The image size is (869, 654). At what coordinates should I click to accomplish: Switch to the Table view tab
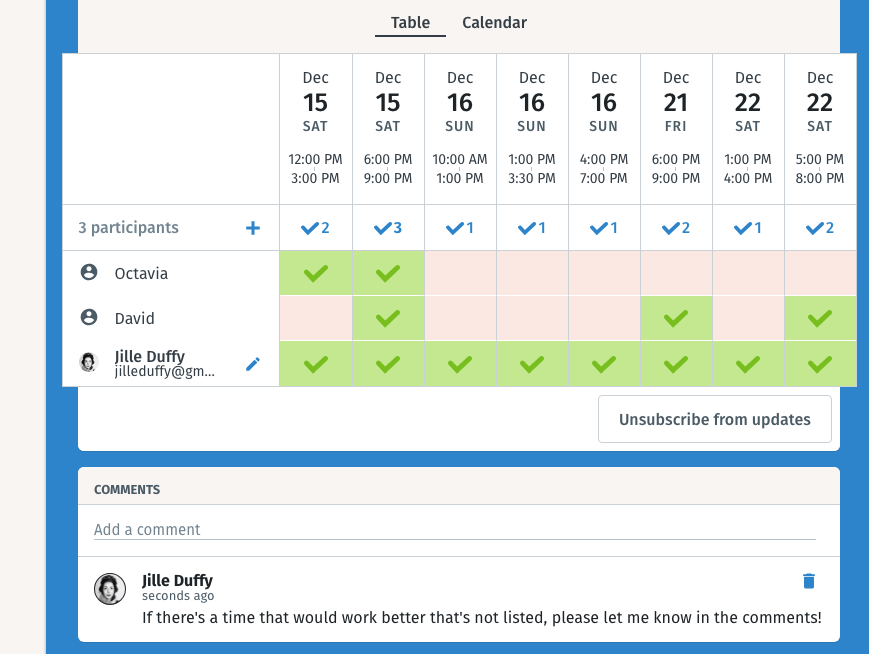click(x=410, y=23)
